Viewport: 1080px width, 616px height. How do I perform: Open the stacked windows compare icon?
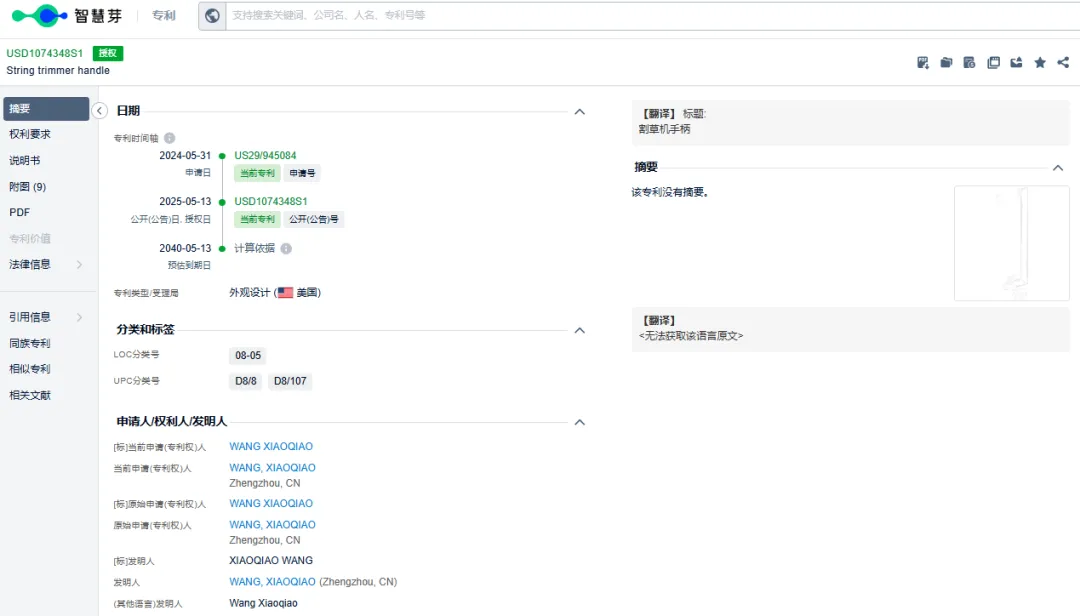pyautogui.click(x=993, y=63)
